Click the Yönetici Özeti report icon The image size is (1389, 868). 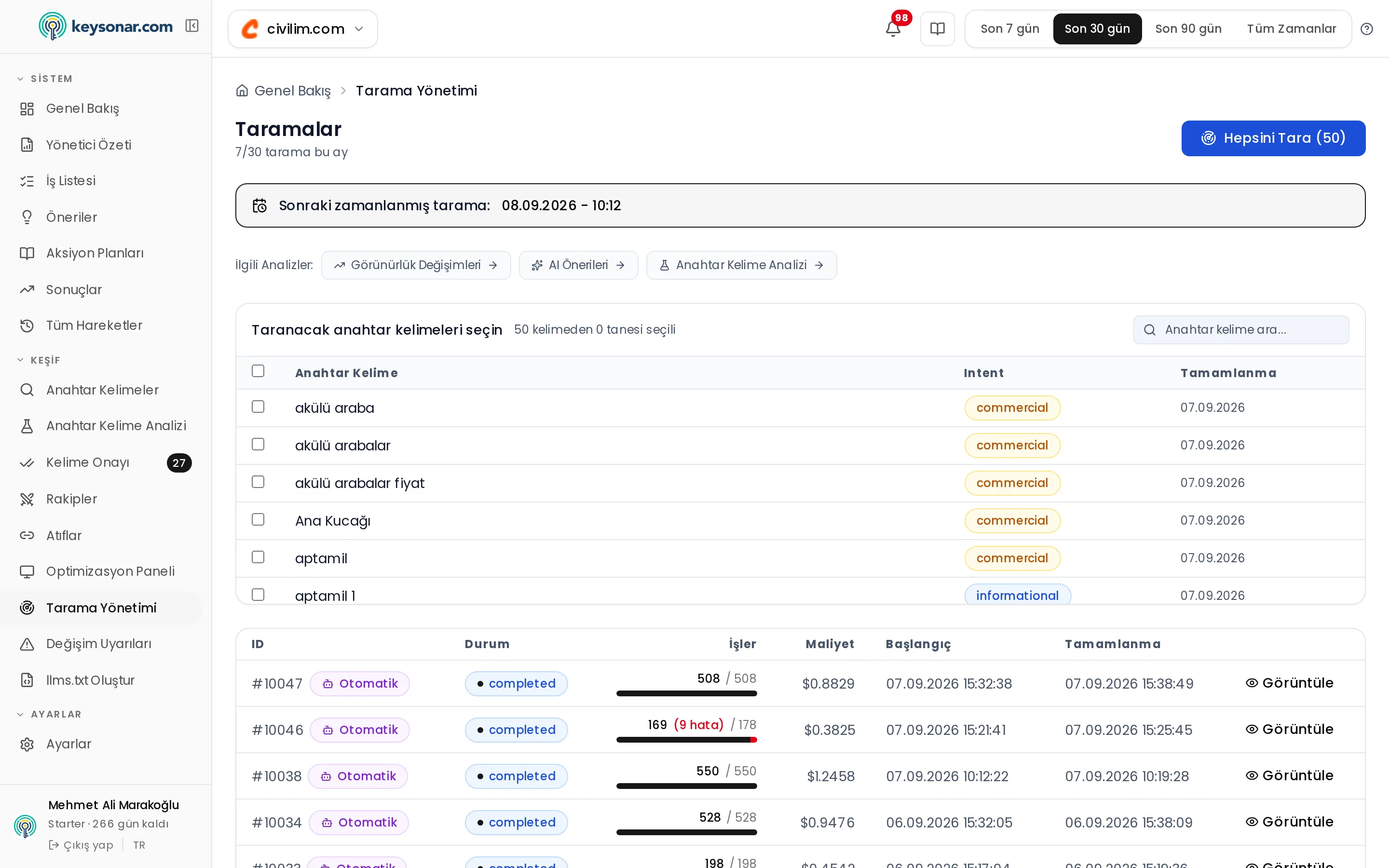(27, 145)
